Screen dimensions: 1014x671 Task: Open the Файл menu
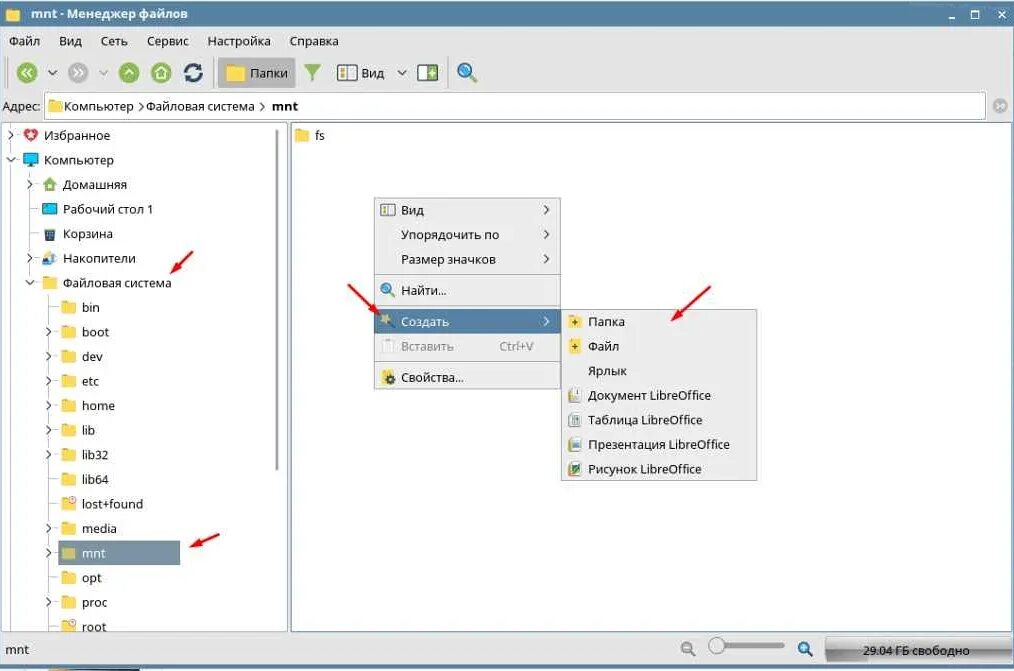pos(25,41)
